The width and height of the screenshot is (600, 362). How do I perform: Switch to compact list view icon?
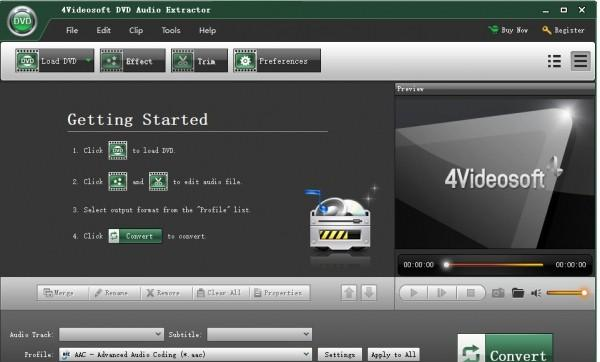(580, 61)
